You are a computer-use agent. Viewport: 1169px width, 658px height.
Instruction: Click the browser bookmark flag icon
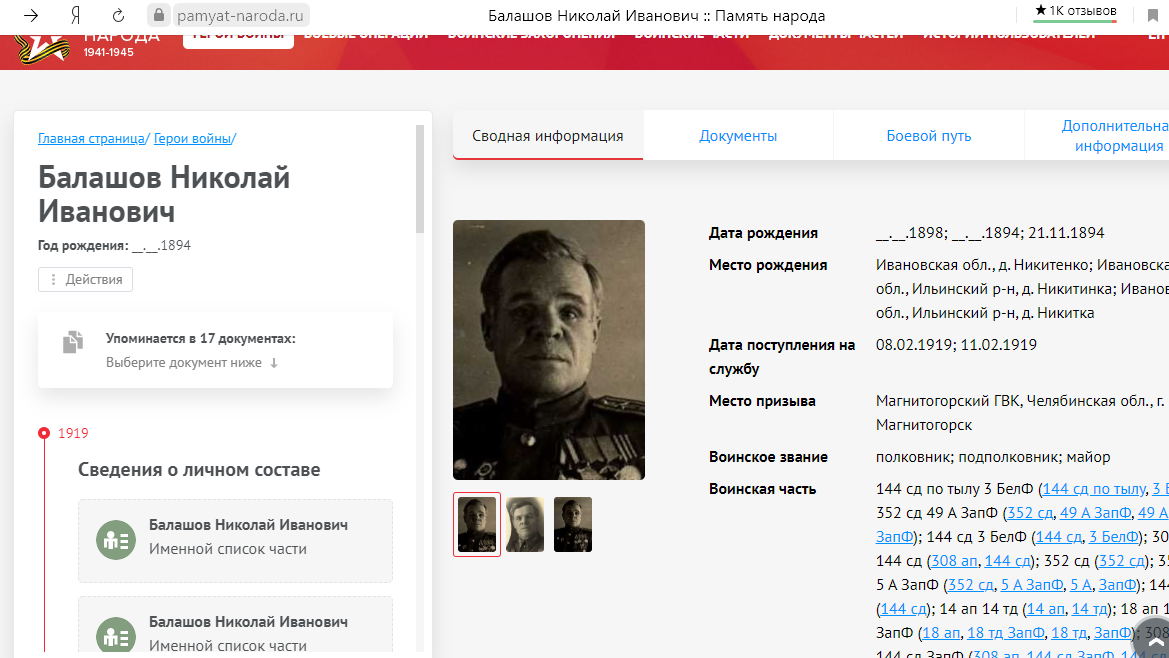pyautogui.click(x=1153, y=16)
